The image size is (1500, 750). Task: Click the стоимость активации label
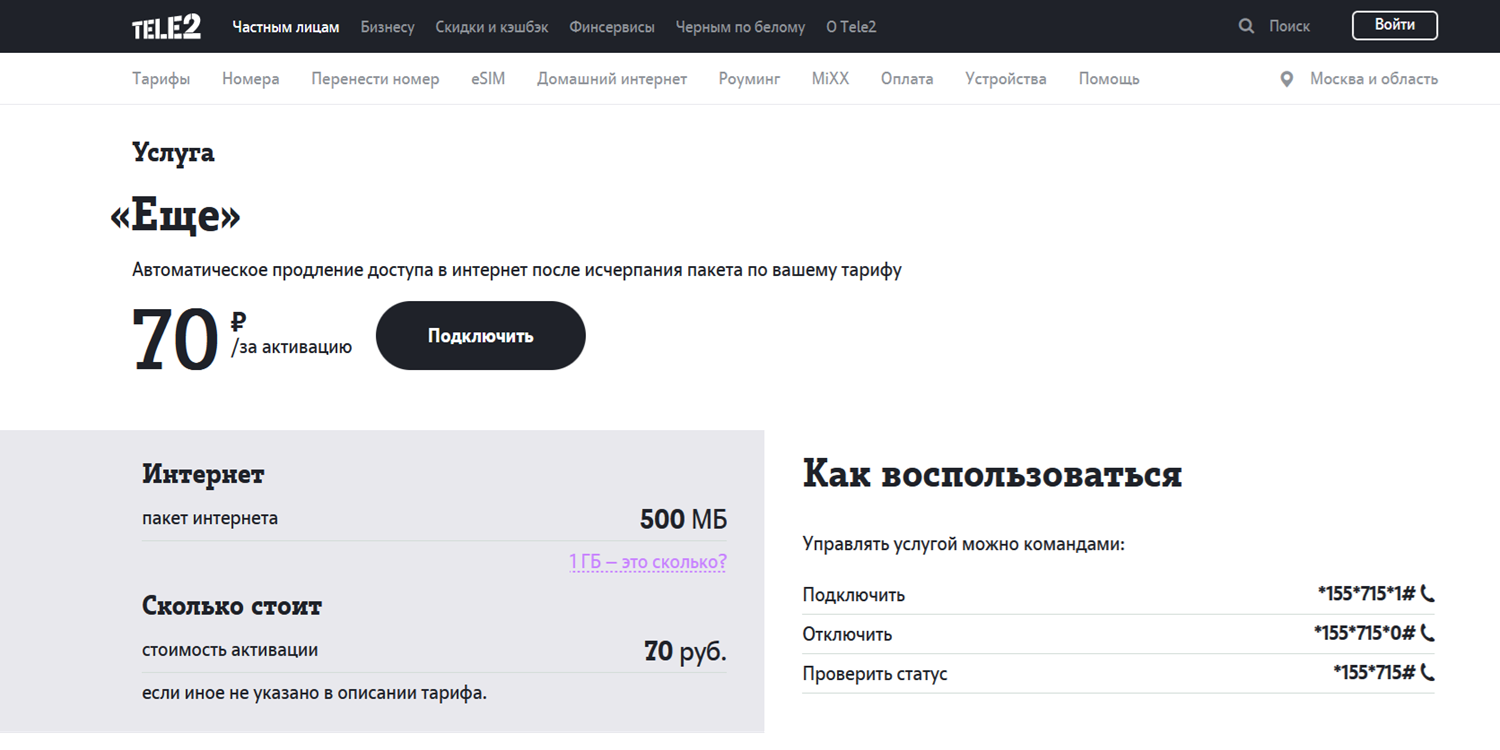[230, 650]
